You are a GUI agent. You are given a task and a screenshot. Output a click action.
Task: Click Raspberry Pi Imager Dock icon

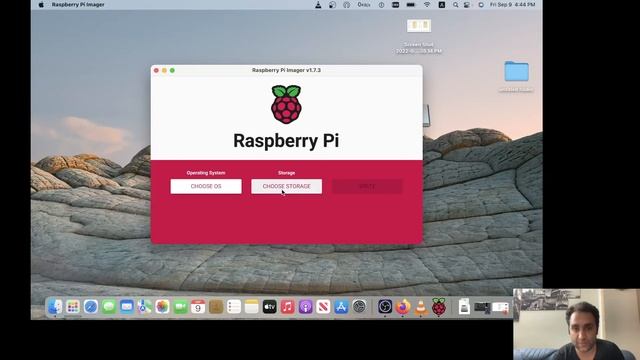439,307
